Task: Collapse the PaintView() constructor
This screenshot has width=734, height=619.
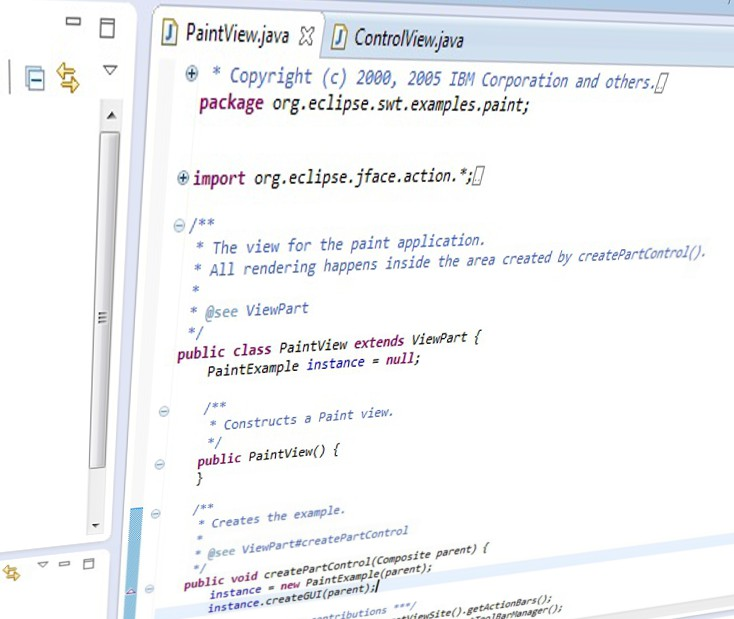Action: point(159,464)
